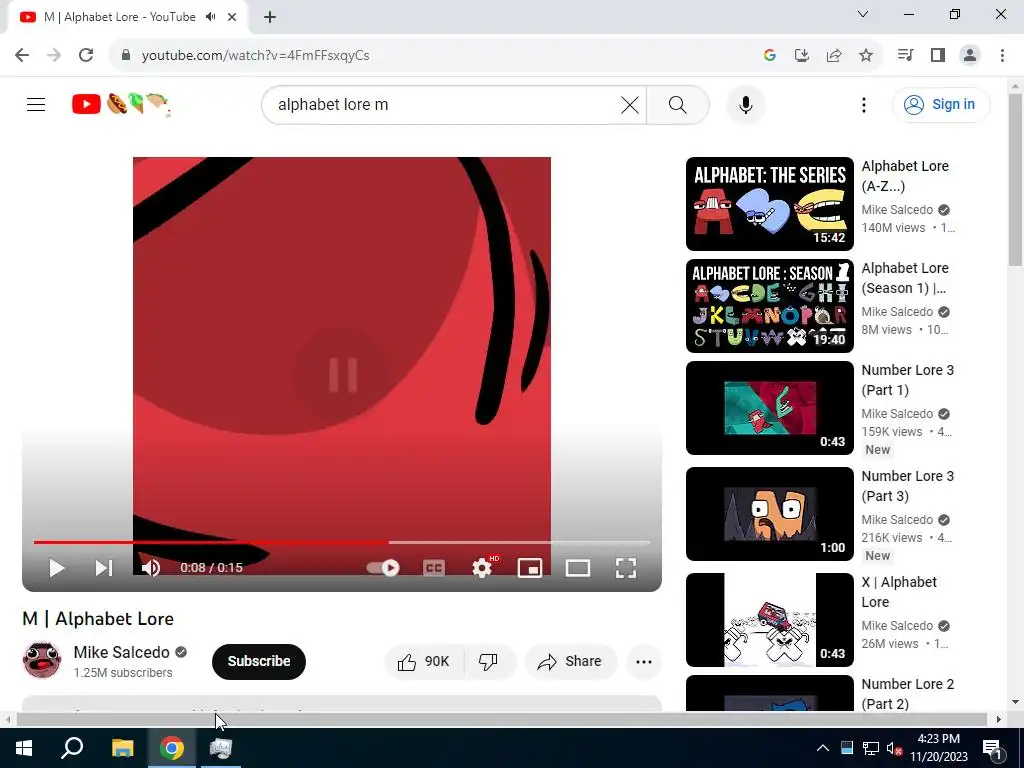Reload the YouTube page

86,55
